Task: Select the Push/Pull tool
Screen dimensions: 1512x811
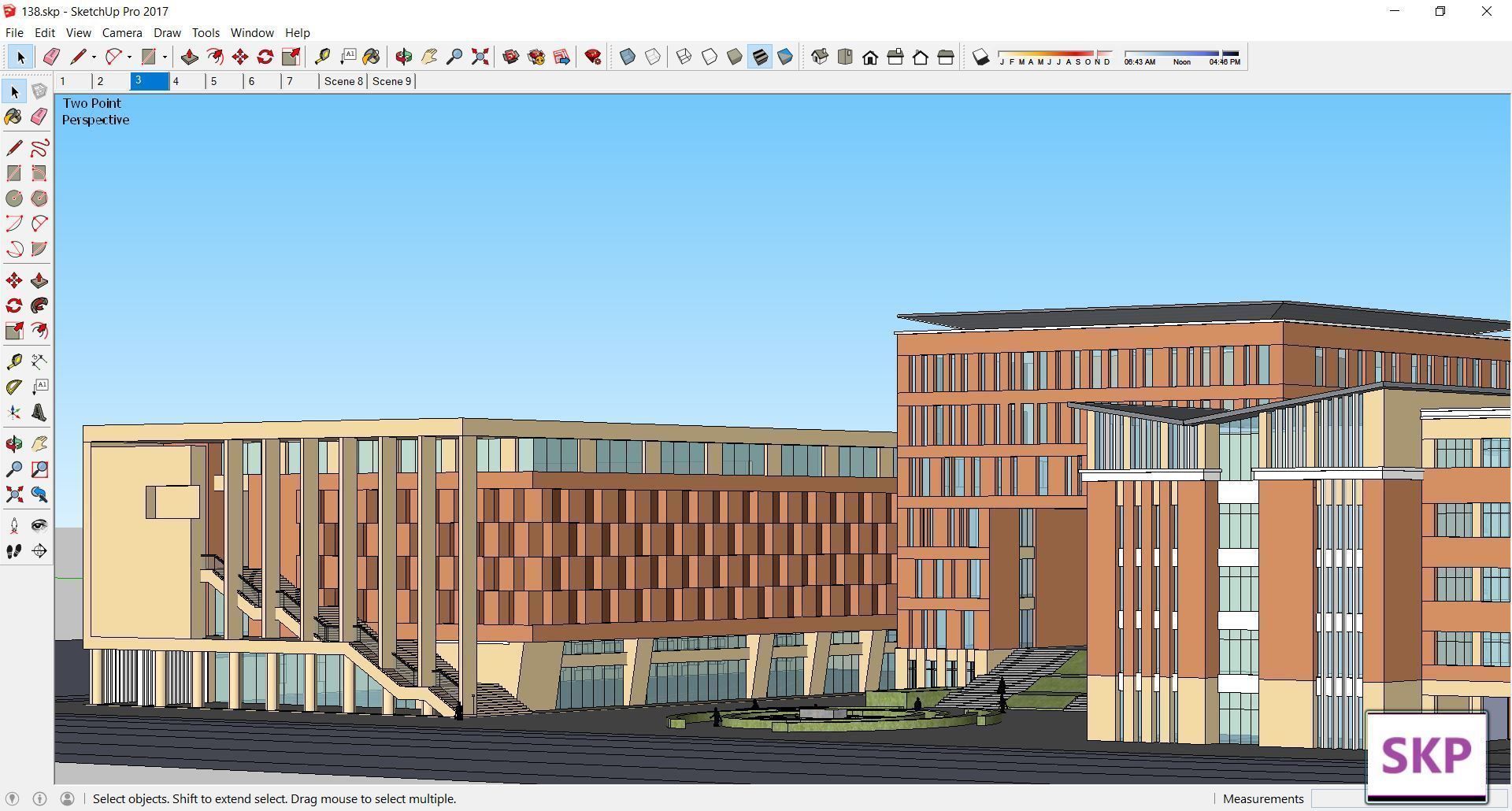Action: click(x=39, y=280)
